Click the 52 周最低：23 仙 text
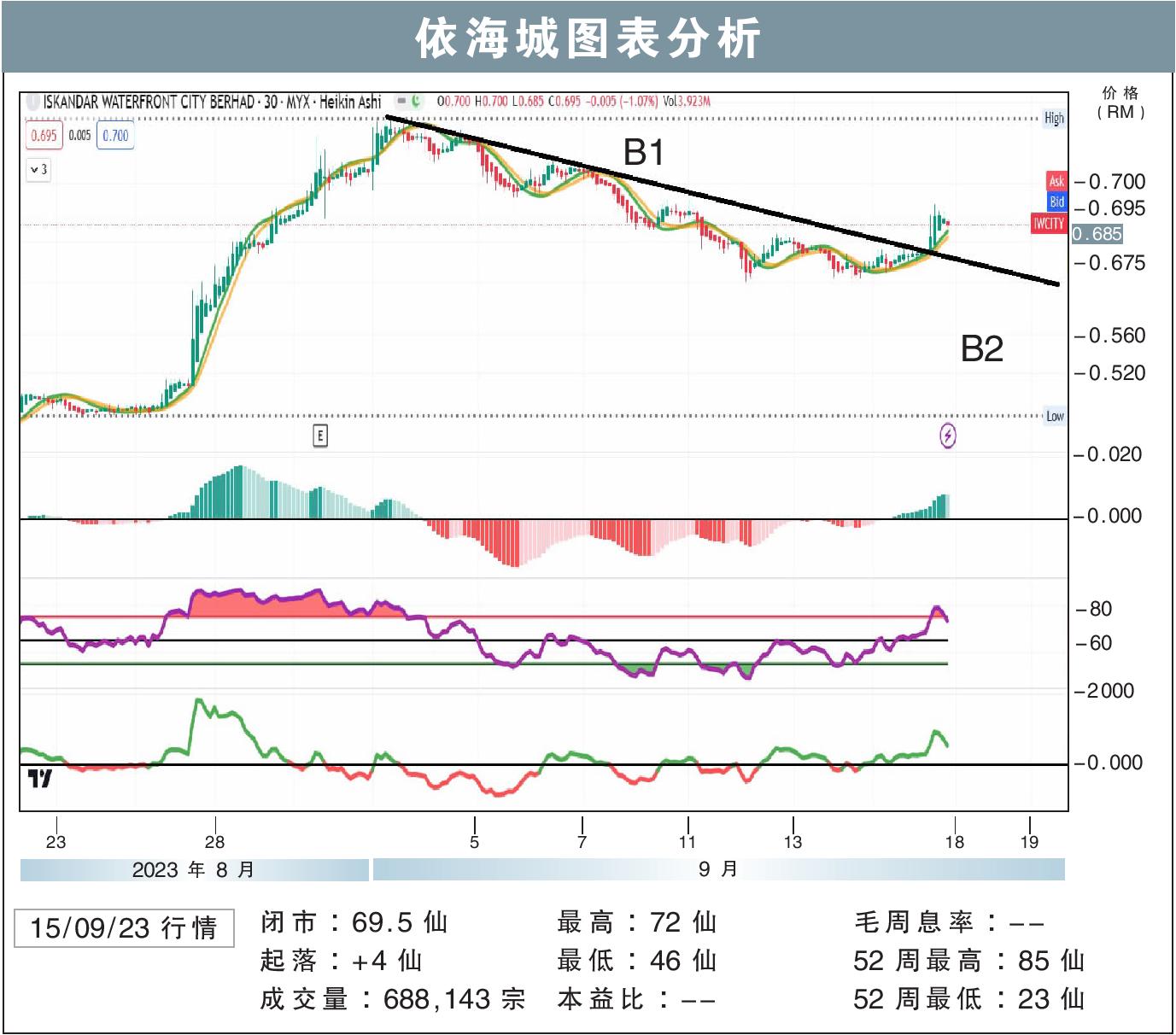This screenshot has height=1035, width=1176. coord(969,999)
